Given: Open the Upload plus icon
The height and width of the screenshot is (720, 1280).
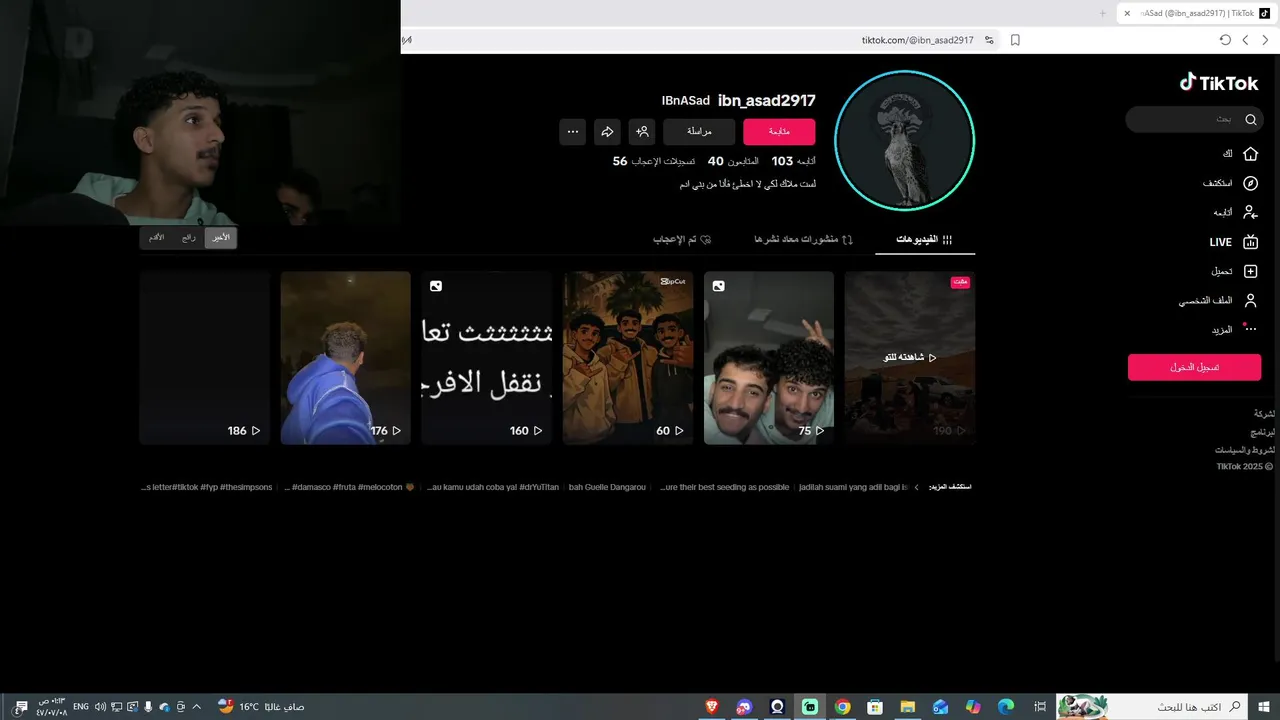Looking at the screenshot, I should (x=1249, y=271).
